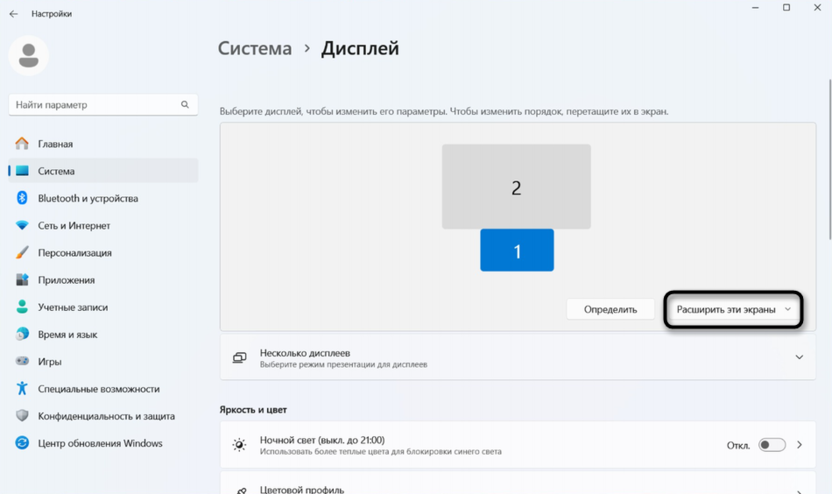Go to Сеть и Интернет section
The width and height of the screenshot is (832, 494).
(x=103, y=226)
